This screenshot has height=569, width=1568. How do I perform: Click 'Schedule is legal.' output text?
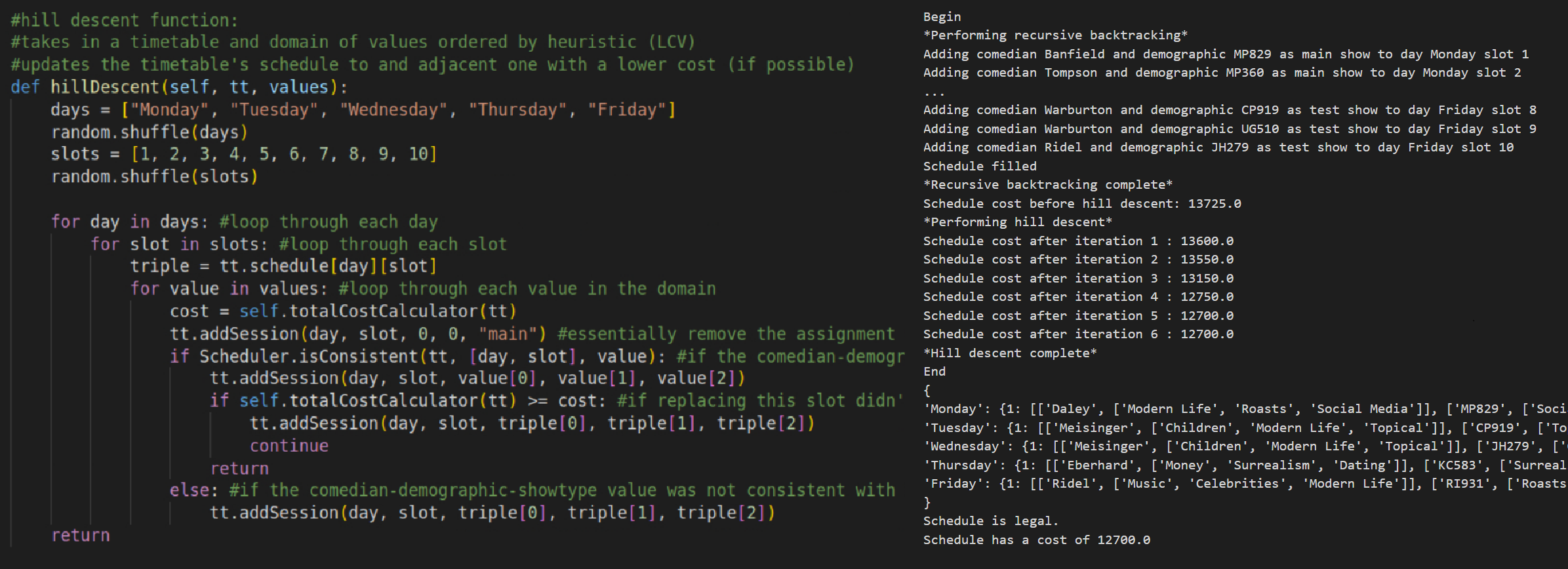[x=991, y=521]
